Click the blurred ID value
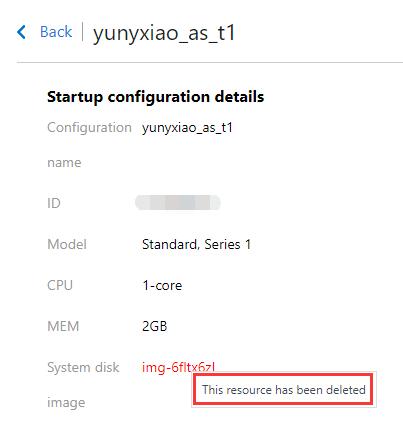403x423 pixels. point(178,203)
